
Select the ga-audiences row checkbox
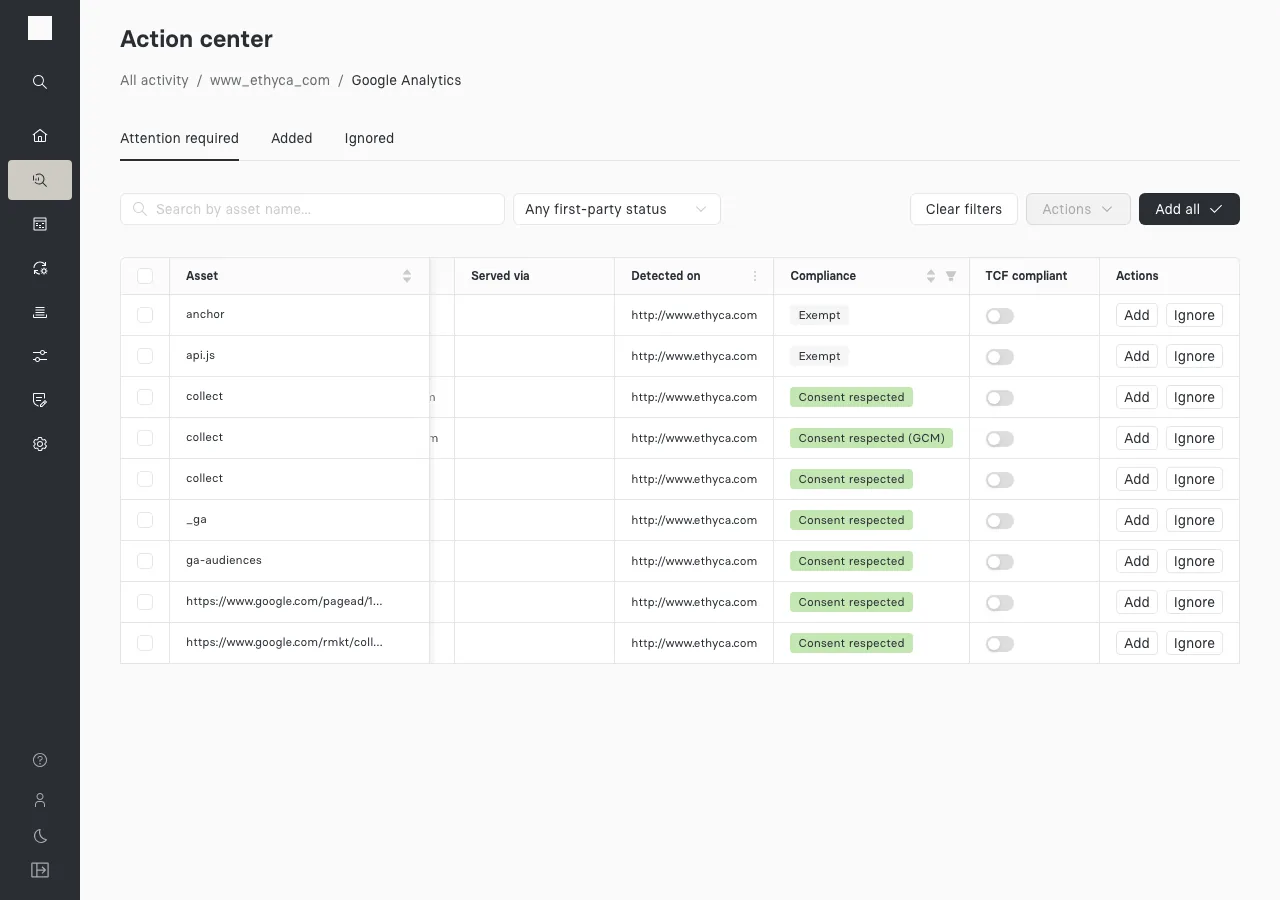point(145,561)
